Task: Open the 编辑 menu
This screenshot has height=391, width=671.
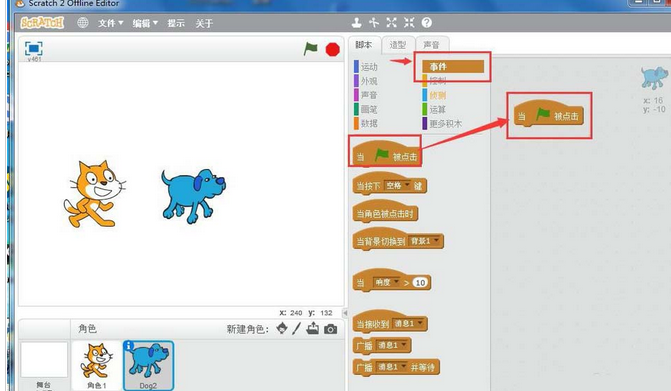Action: pyautogui.click(x=145, y=23)
